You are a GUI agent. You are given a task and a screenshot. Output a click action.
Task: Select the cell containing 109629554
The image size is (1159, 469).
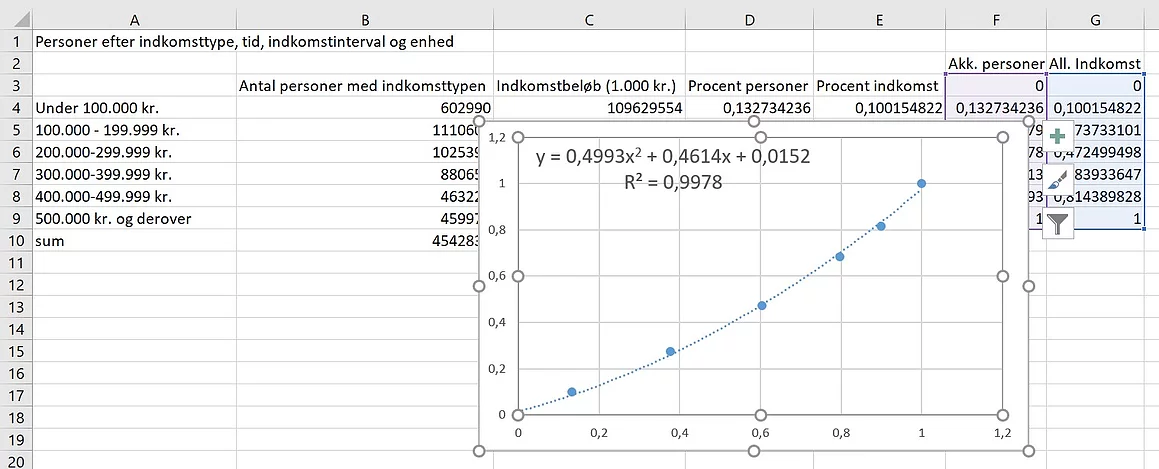[x=589, y=108]
